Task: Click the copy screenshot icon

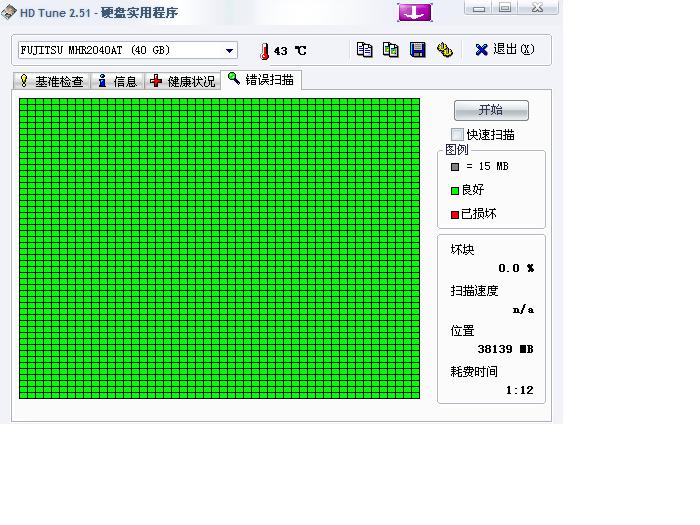Action: [x=391, y=50]
